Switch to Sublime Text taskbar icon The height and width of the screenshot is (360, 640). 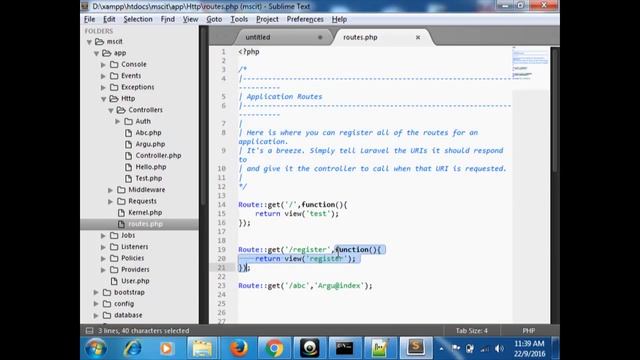pyautogui.click(x=416, y=348)
